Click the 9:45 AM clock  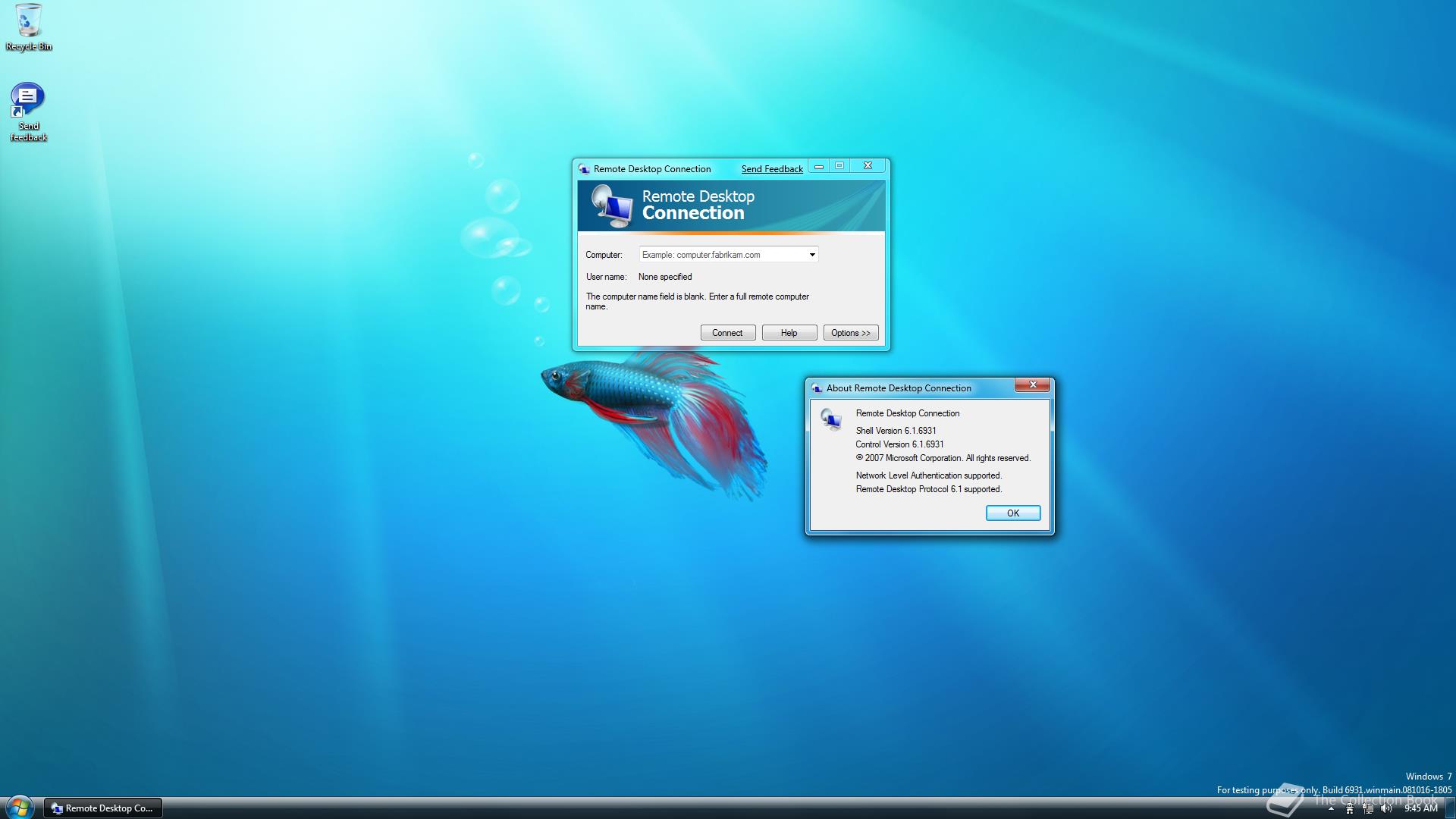(1420, 808)
